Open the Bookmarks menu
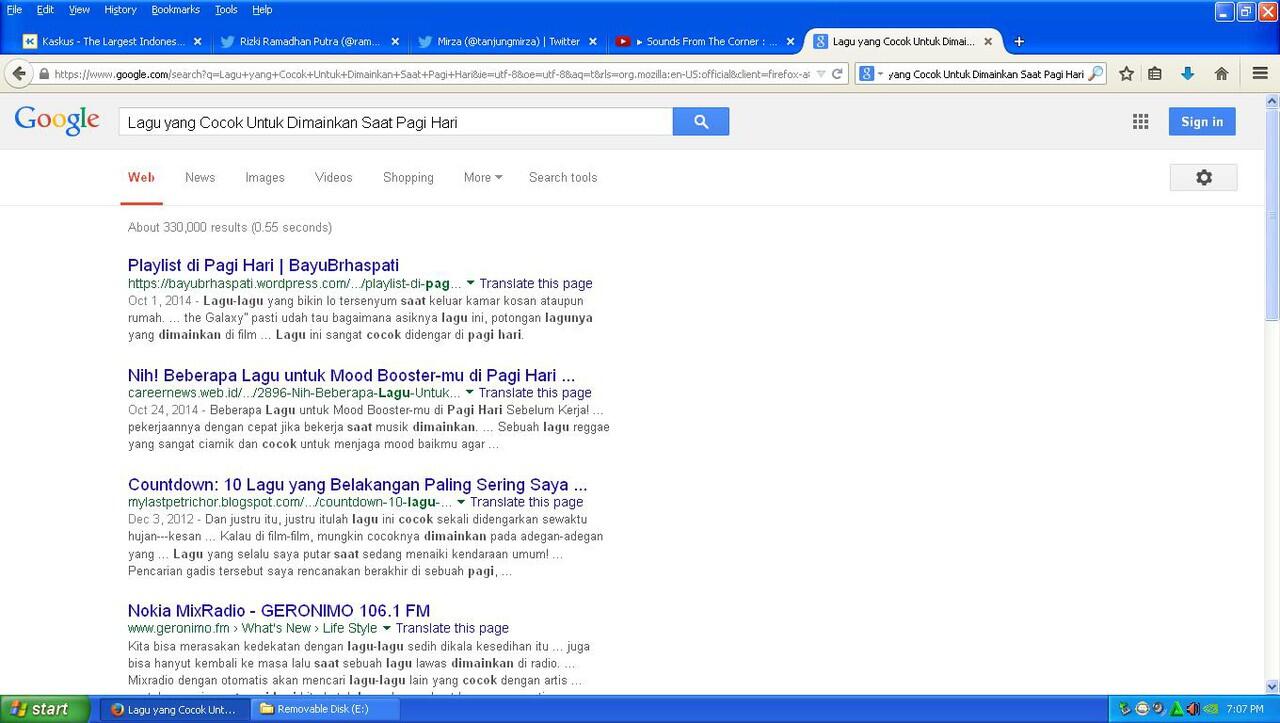1280x723 pixels. (175, 9)
